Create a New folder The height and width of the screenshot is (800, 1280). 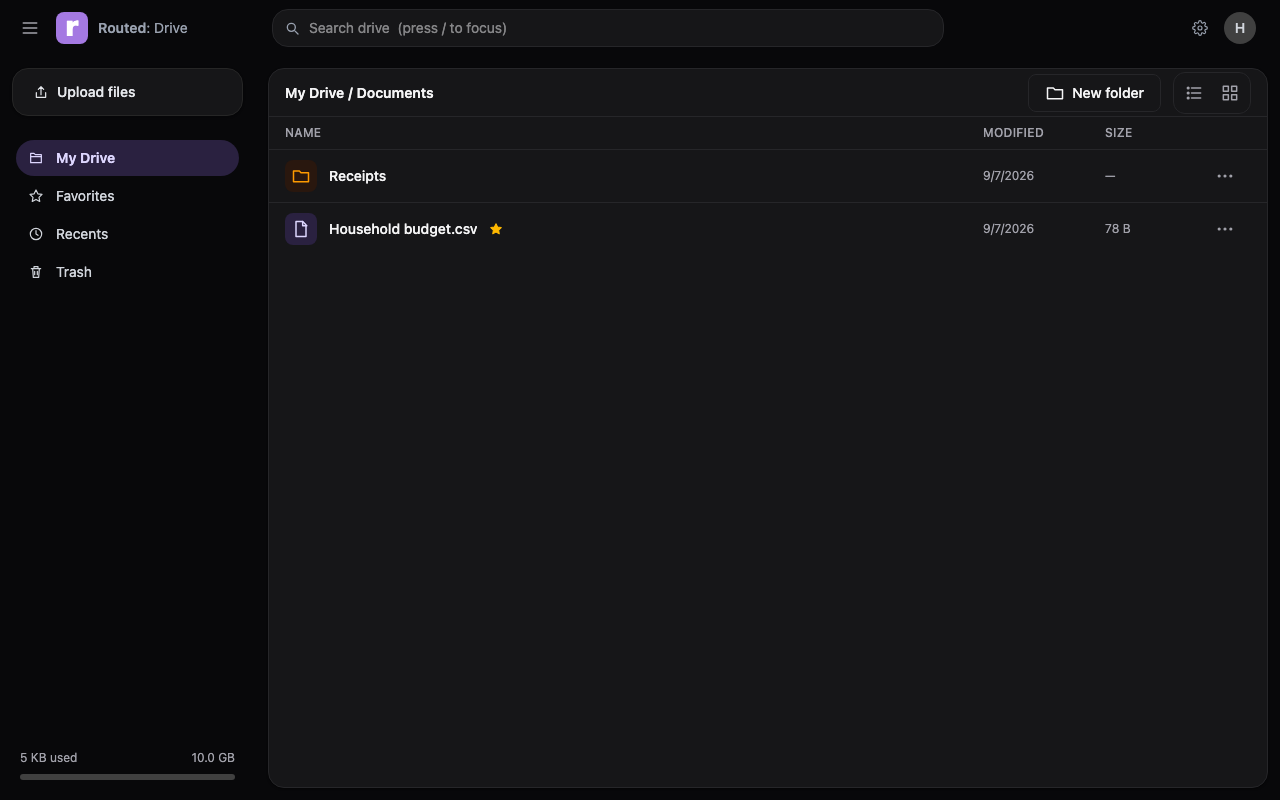pos(1094,93)
